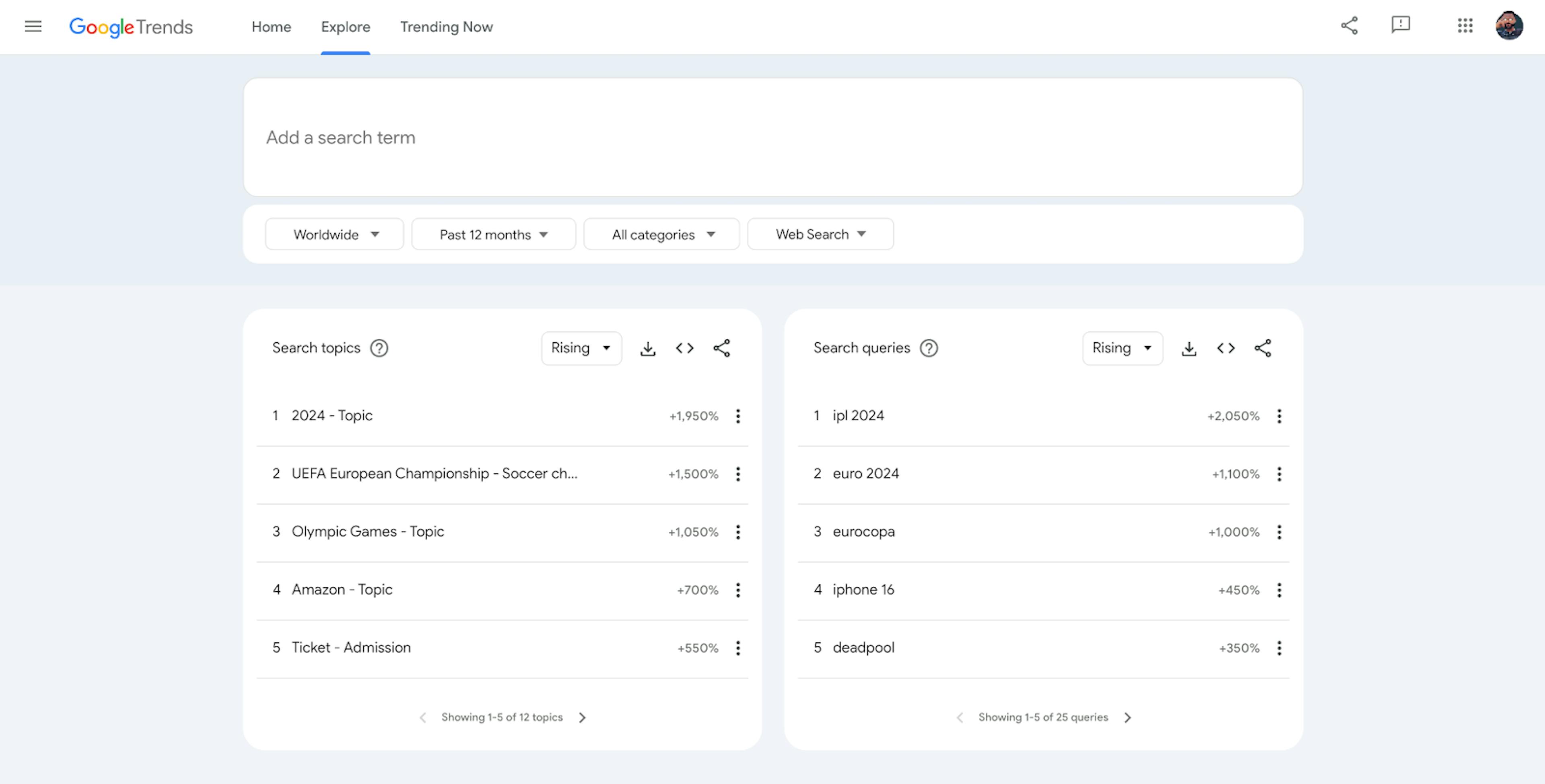1545x784 pixels.
Task: Open the Trending Now tab
Action: pyautogui.click(x=446, y=26)
